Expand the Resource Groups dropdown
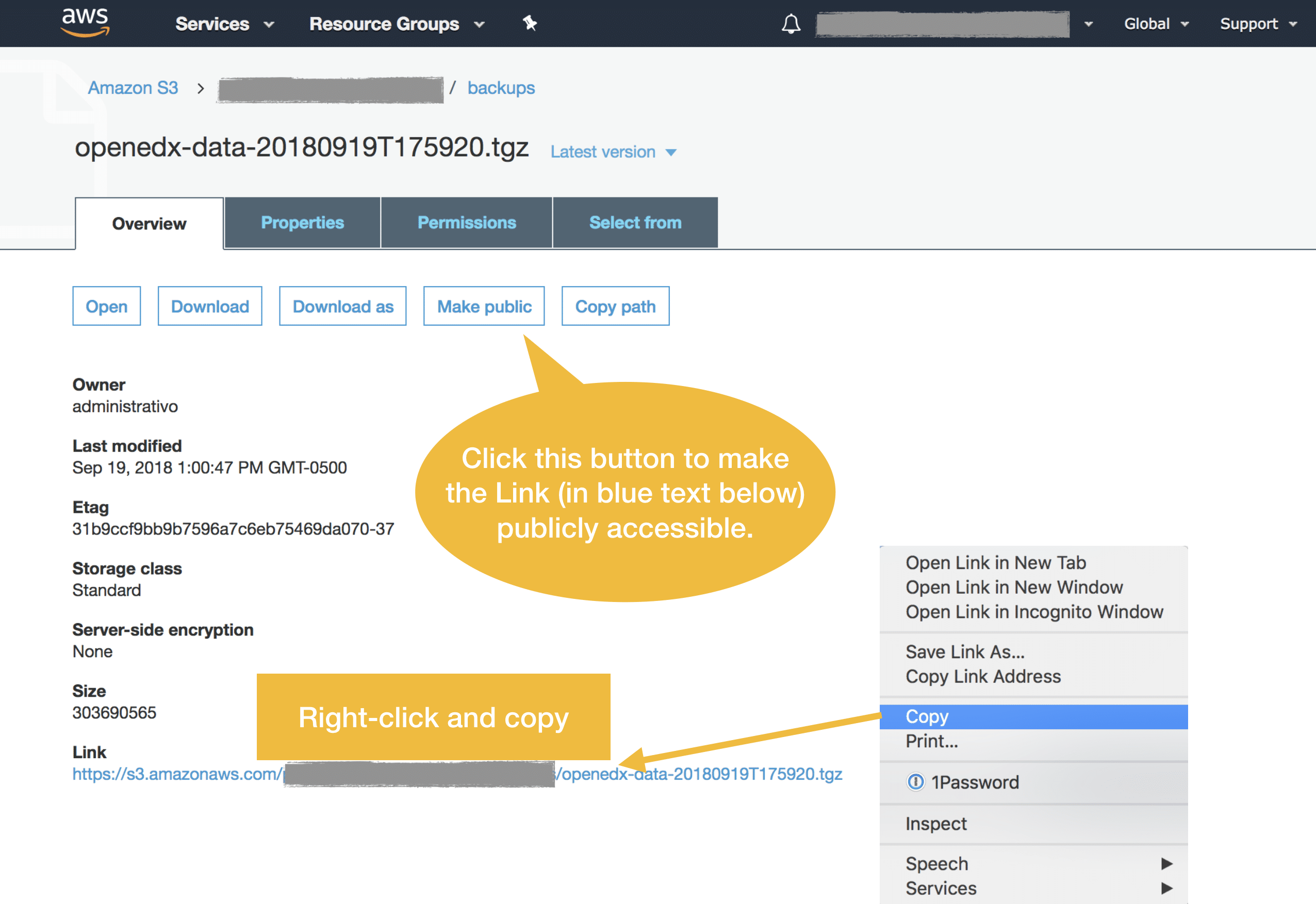The width and height of the screenshot is (1316, 904). pyautogui.click(x=397, y=24)
